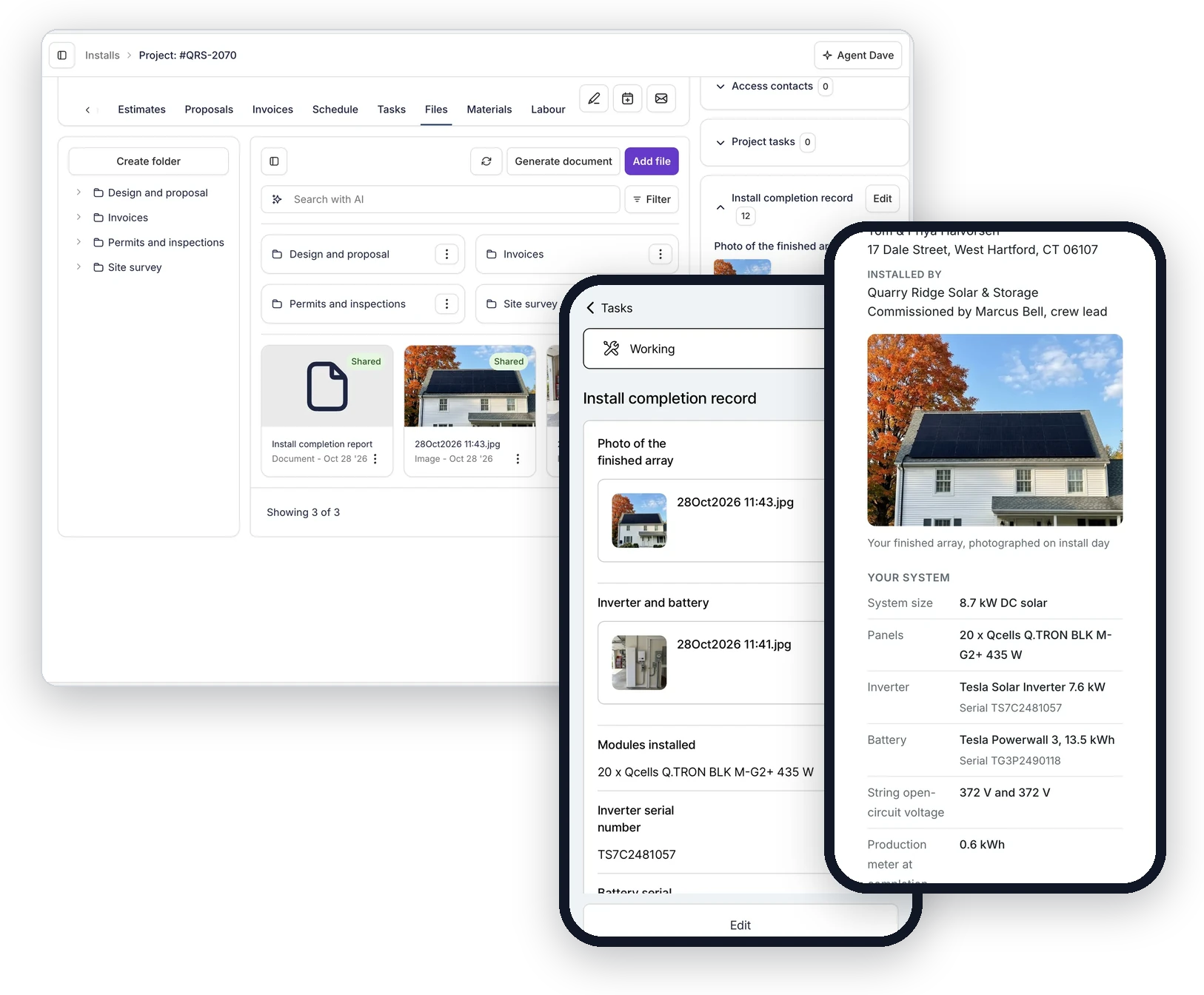
Task: Click the tab scroll-left chevron before Estimates
Action: click(x=87, y=110)
